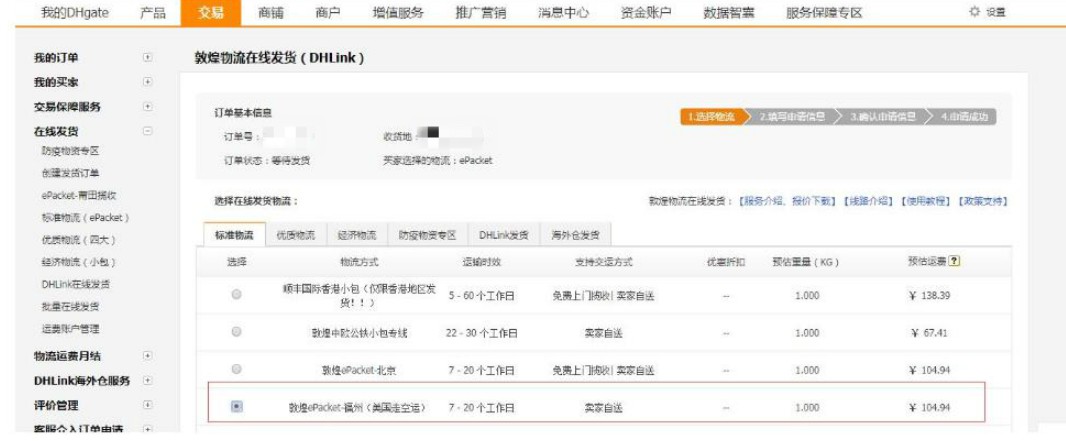Click 订单状态：等待发货 text
This screenshot has width=1066, height=441.
click(x=267, y=161)
